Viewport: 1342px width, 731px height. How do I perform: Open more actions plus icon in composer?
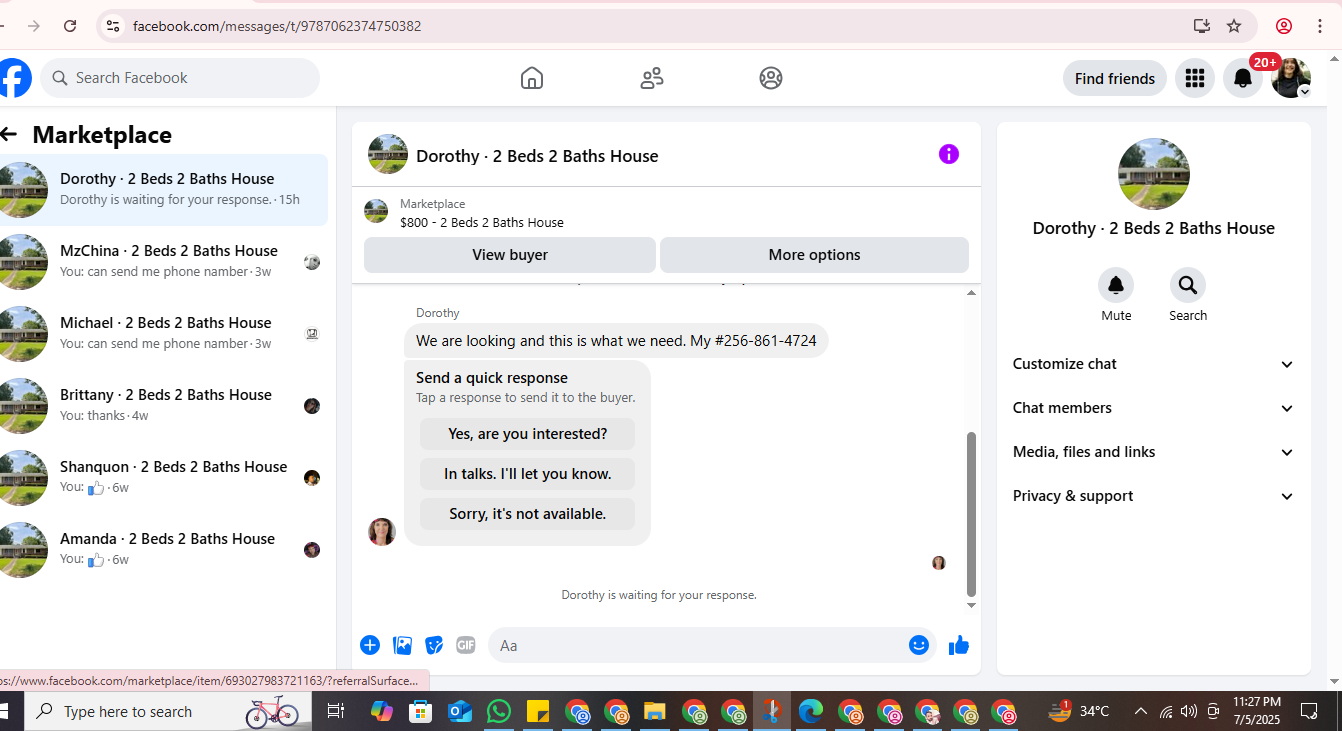[370, 645]
